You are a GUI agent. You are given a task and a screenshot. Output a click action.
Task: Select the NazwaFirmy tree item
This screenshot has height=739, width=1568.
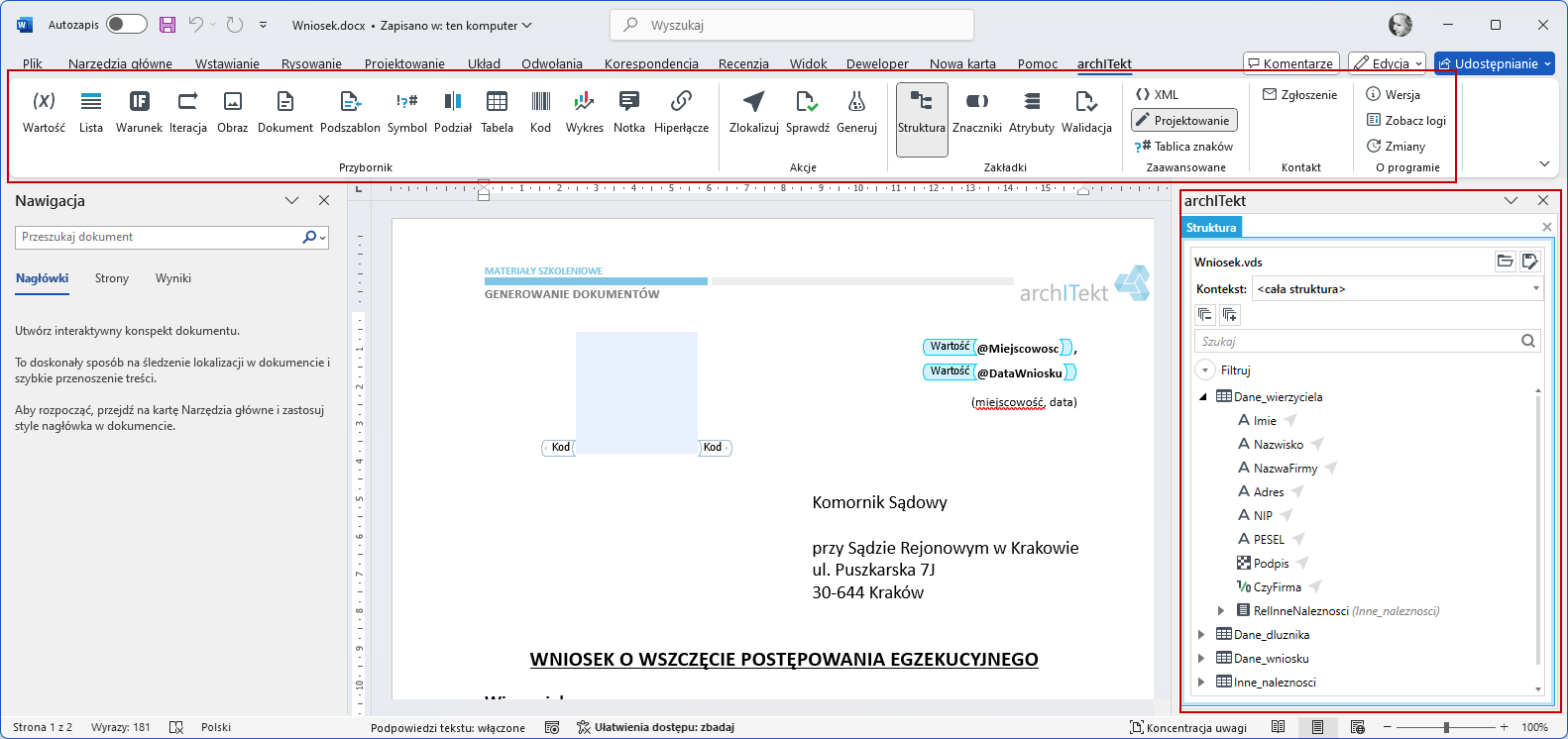click(1286, 469)
